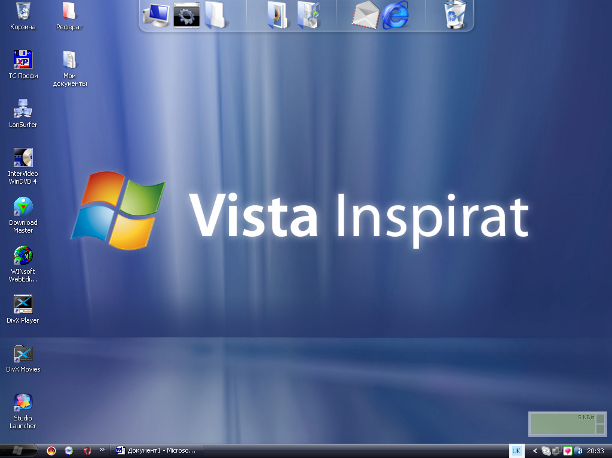Click the taskbar clock showing 20:33
The image size is (612, 458).
[x=595, y=451]
